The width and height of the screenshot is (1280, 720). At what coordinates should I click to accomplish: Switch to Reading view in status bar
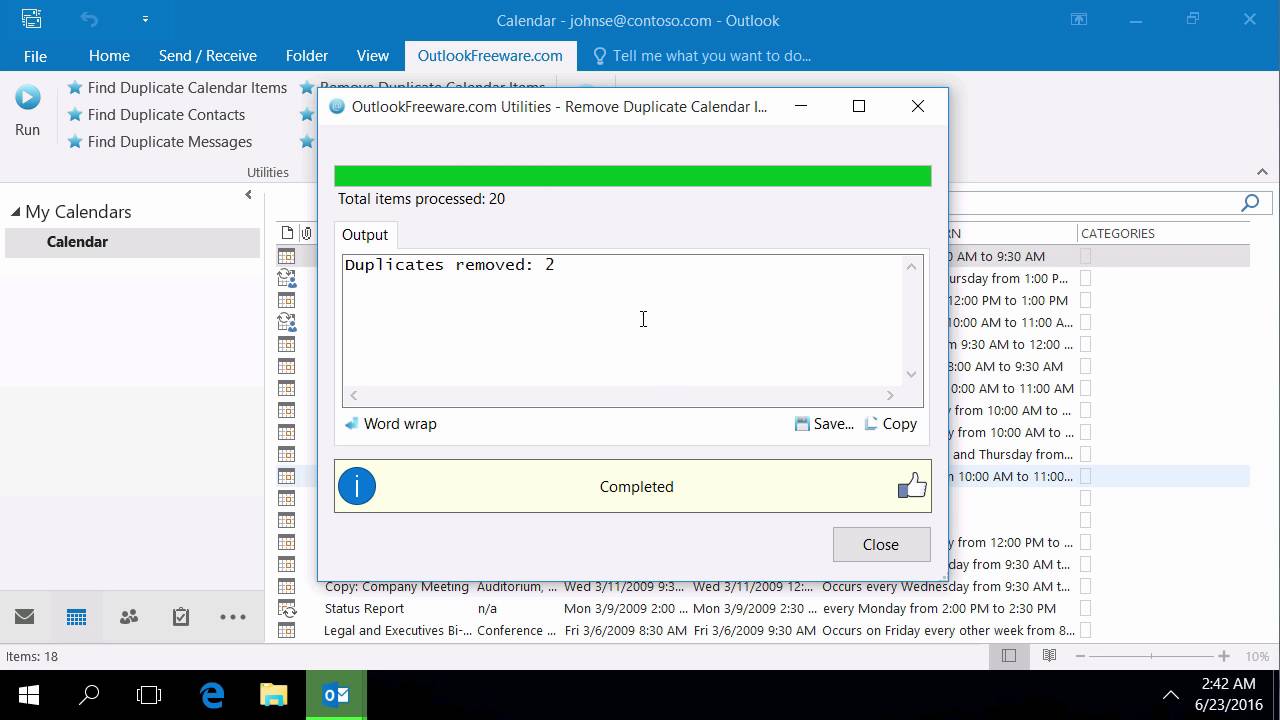pyautogui.click(x=1049, y=656)
